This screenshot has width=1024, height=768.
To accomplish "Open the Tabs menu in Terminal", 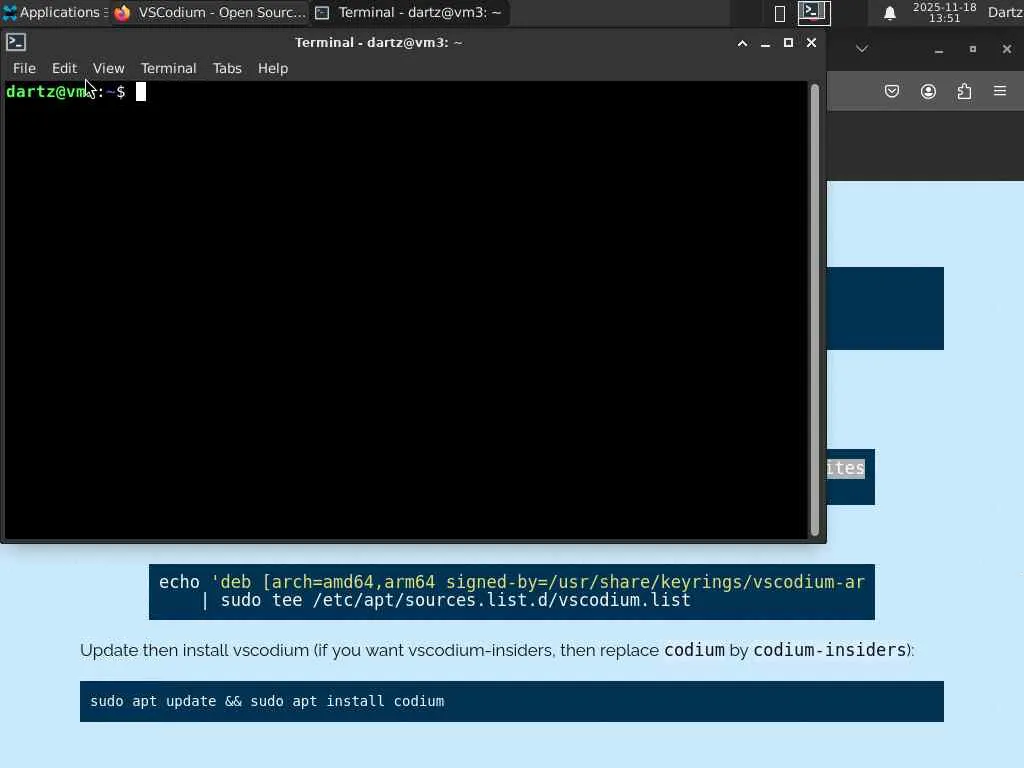I will pyautogui.click(x=227, y=68).
